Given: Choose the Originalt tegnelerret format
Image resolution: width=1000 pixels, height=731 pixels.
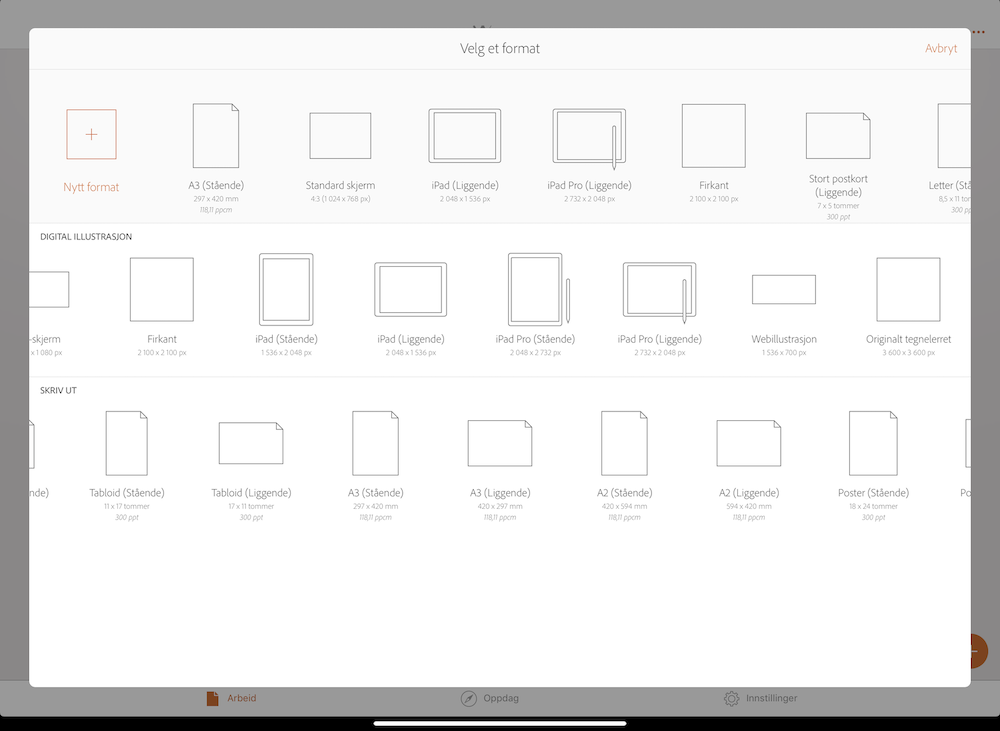Looking at the screenshot, I should 908,307.
